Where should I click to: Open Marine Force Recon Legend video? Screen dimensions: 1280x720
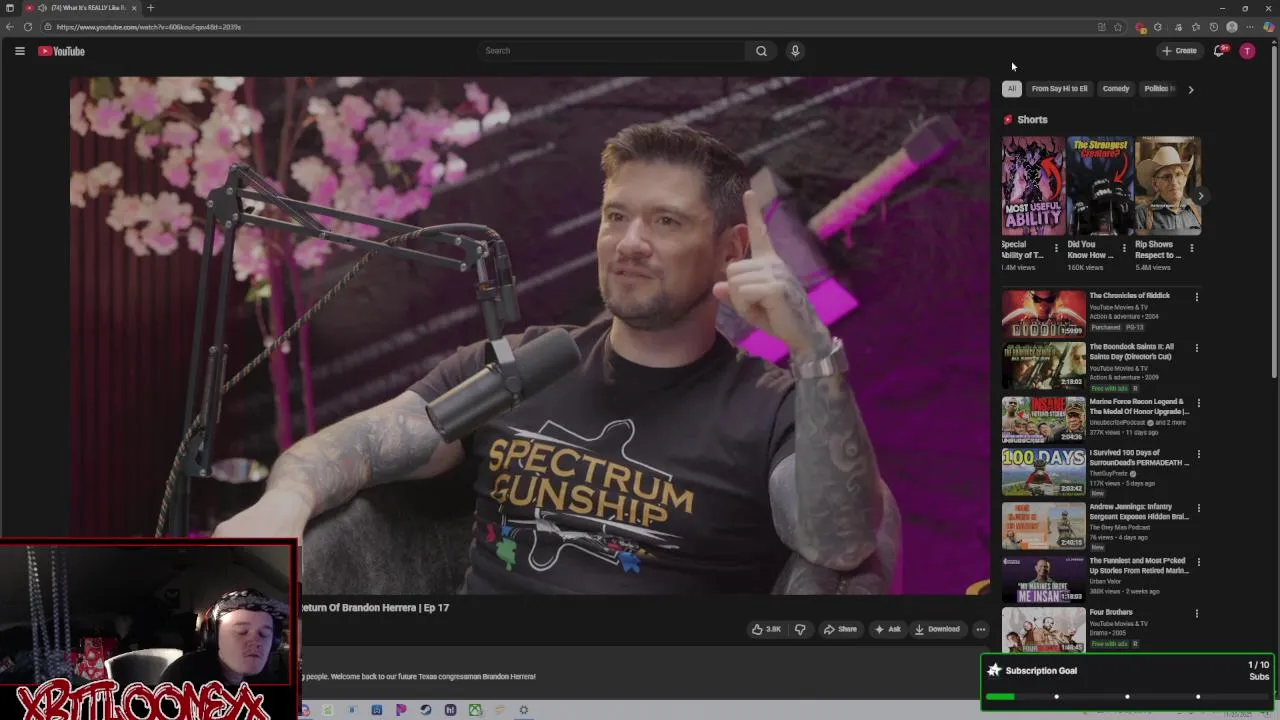(1043, 419)
